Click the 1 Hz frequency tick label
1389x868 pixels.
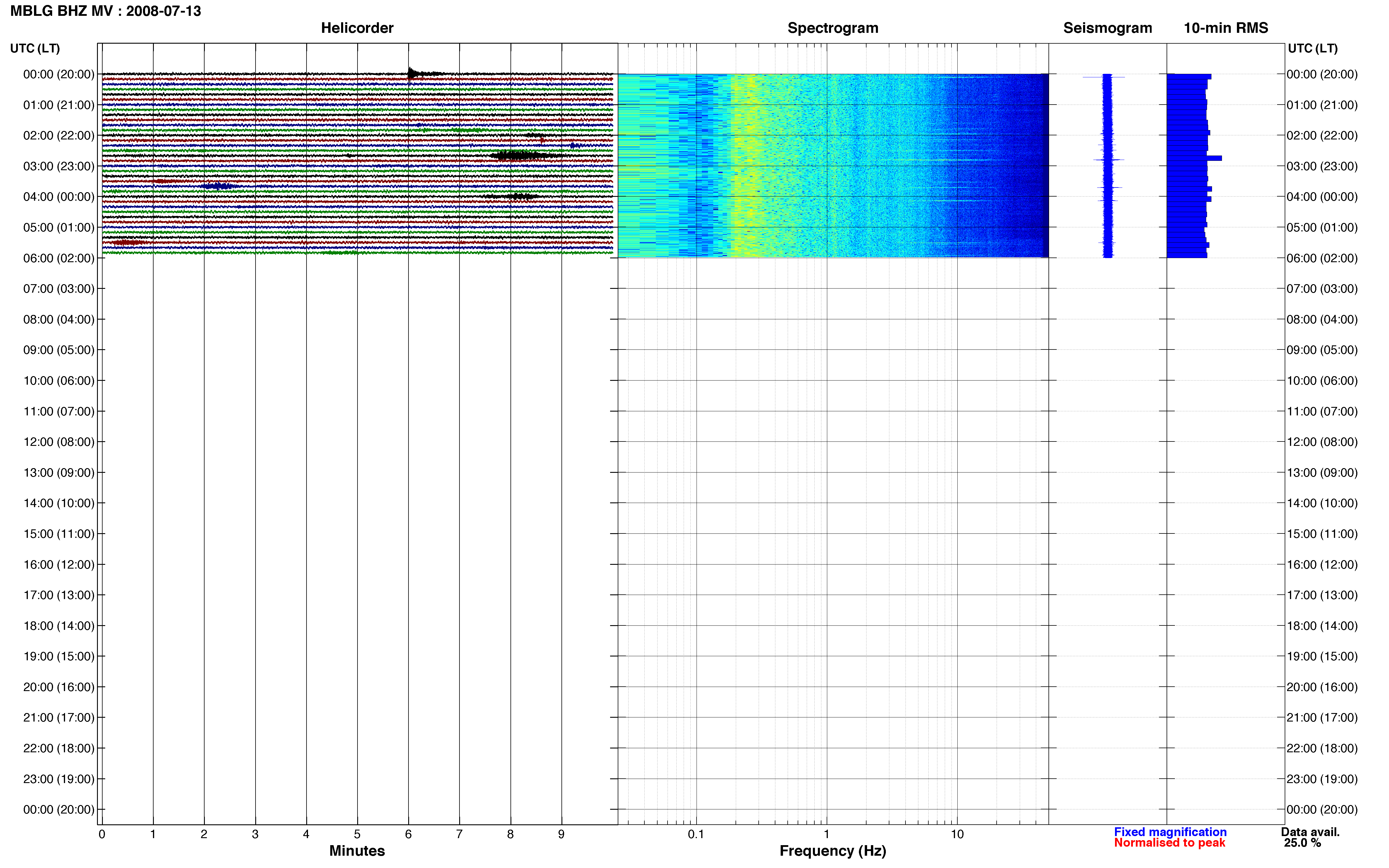pyautogui.click(x=826, y=834)
